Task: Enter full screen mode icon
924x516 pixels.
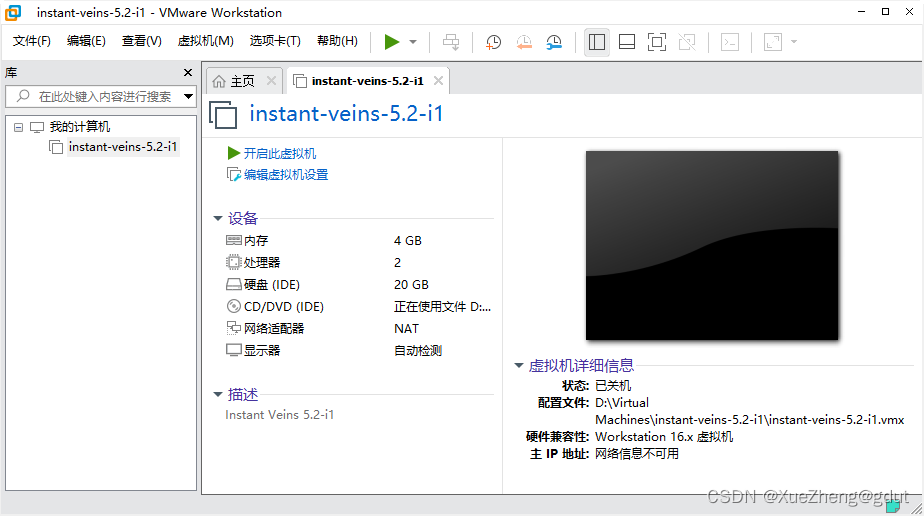Action: [x=657, y=42]
